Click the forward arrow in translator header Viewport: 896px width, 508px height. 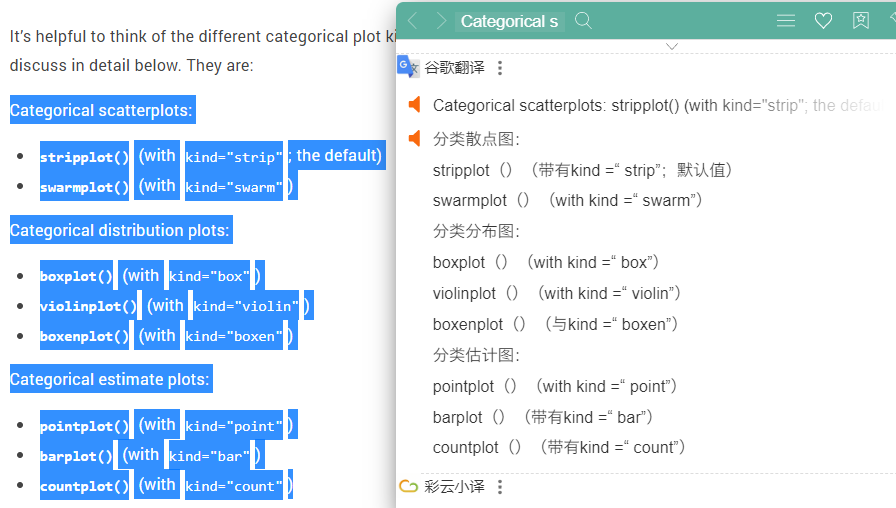441,21
